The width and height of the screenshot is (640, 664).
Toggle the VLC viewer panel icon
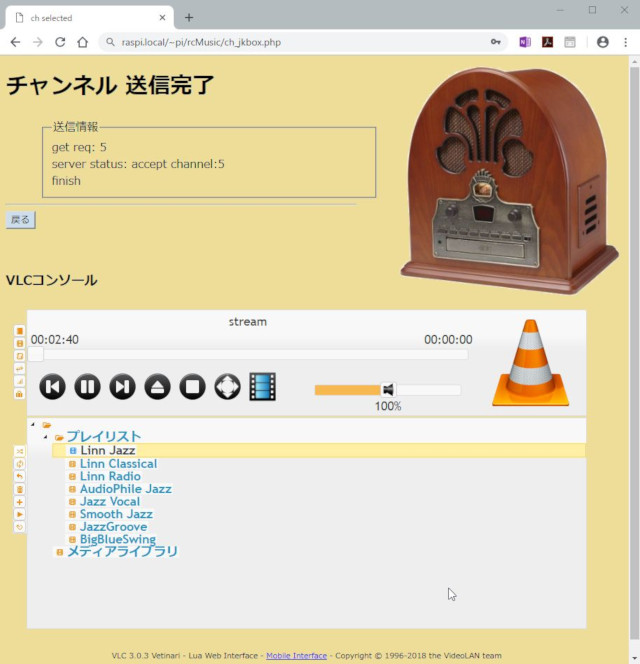19,343
